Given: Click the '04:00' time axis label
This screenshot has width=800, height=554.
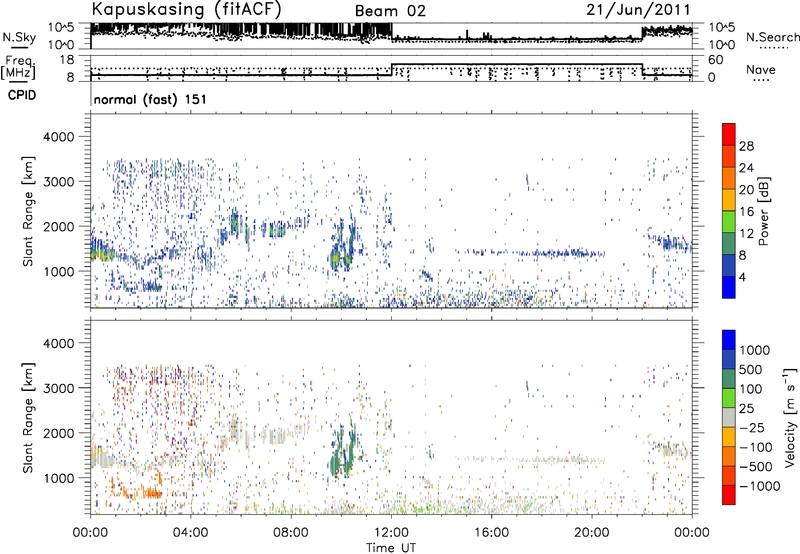Looking at the screenshot, I should (190, 533).
